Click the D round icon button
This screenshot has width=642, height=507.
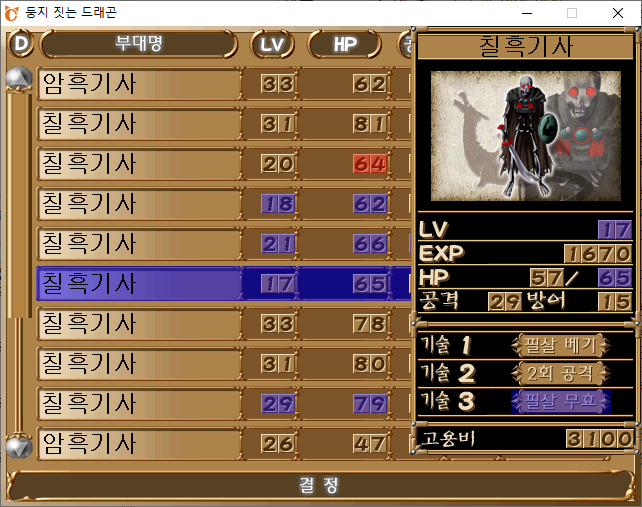tap(21, 43)
